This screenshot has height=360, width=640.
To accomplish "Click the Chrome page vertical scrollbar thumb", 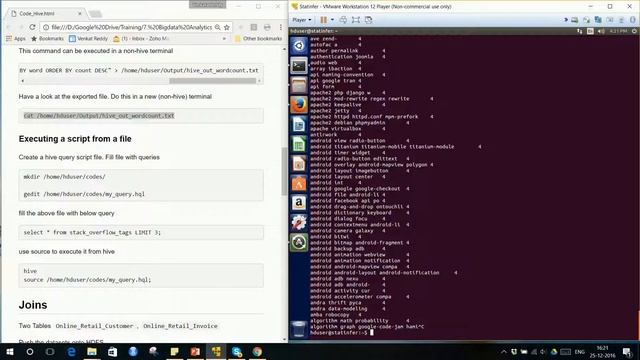I will tap(284, 171).
